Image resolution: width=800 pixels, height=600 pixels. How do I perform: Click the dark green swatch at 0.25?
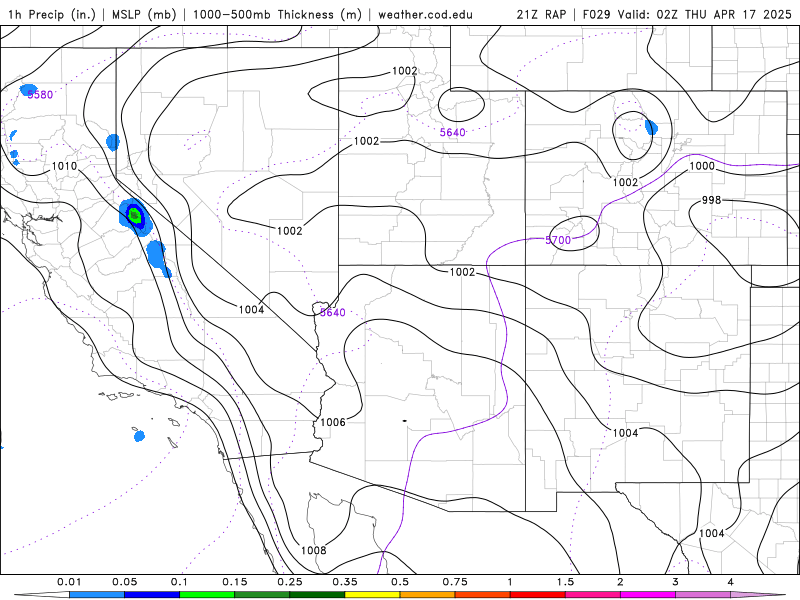pyautogui.click(x=317, y=595)
